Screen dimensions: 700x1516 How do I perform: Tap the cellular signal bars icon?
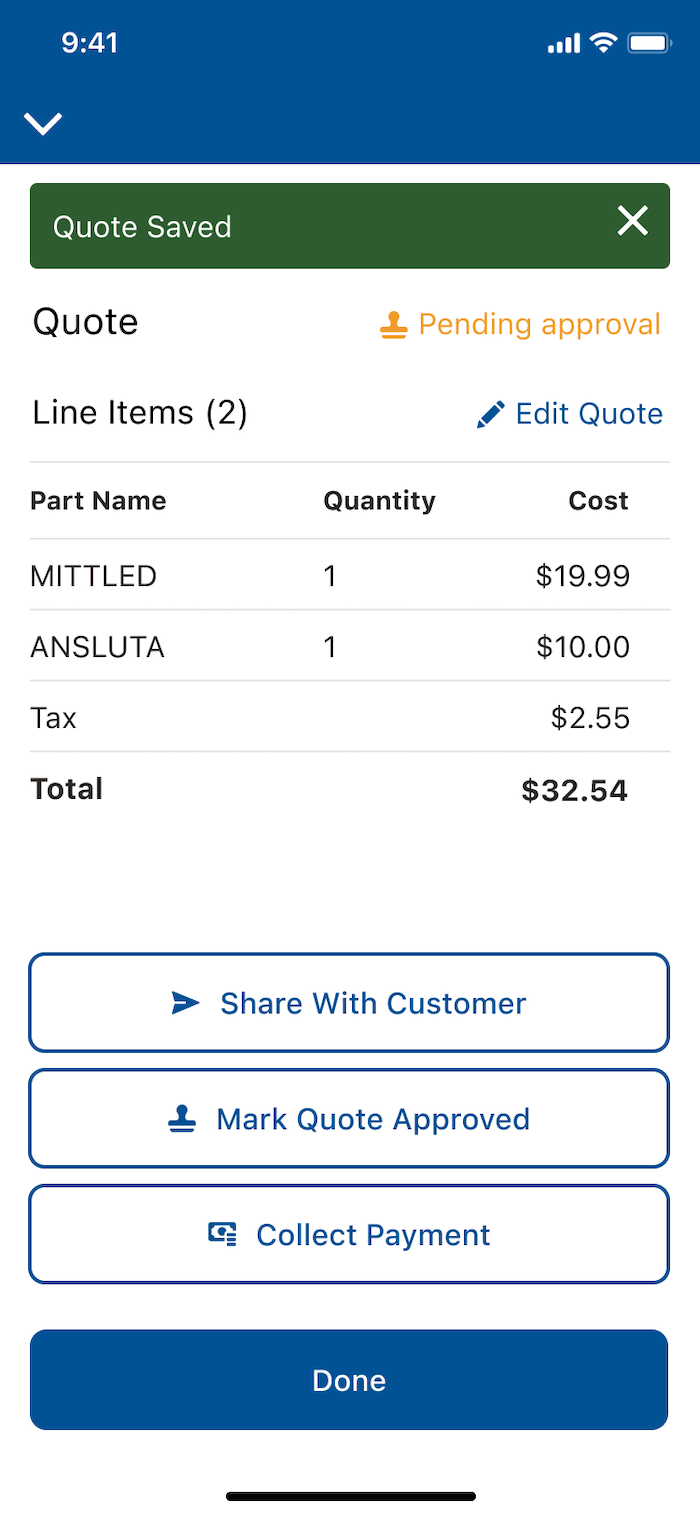[563, 44]
